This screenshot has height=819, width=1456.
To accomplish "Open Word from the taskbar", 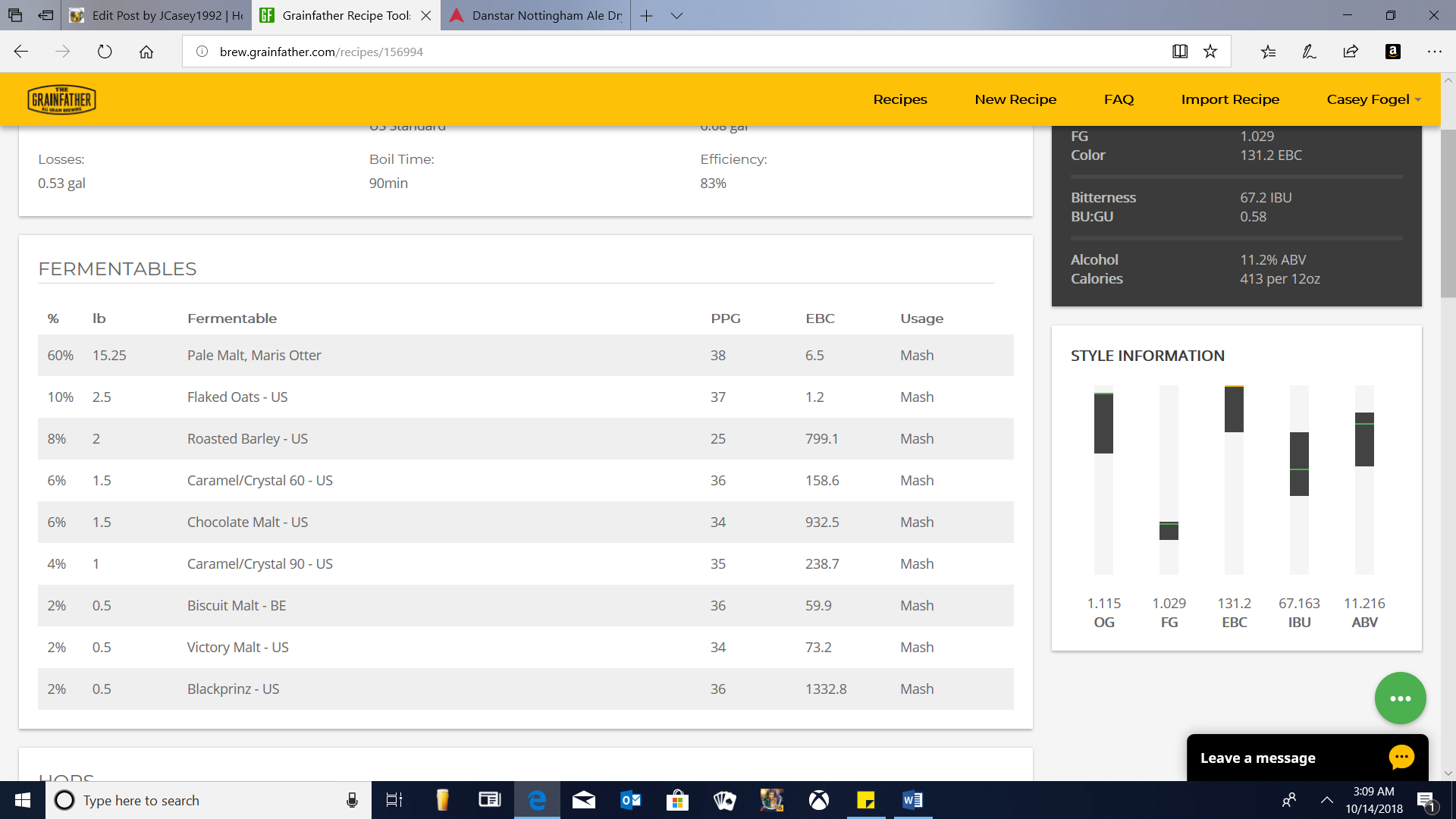I will point(913,800).
